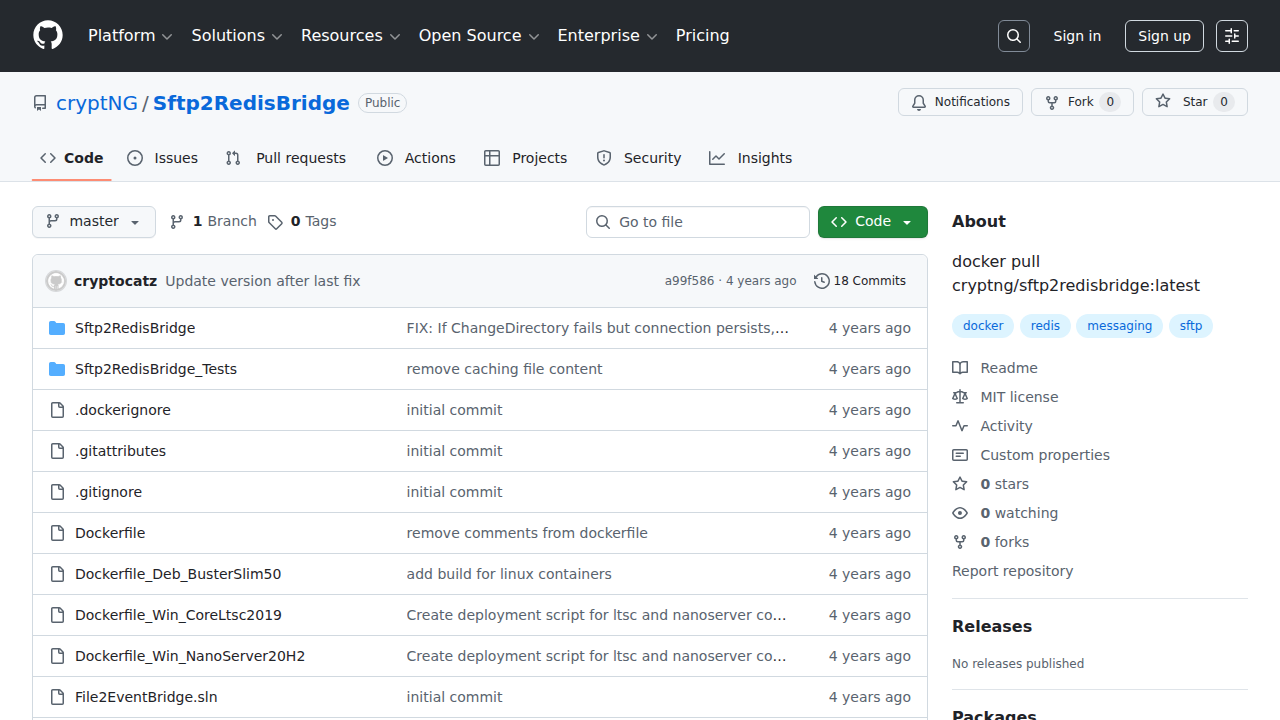Open the docker topic tag link
The image size is (1280, 720).
click(982, 325)
